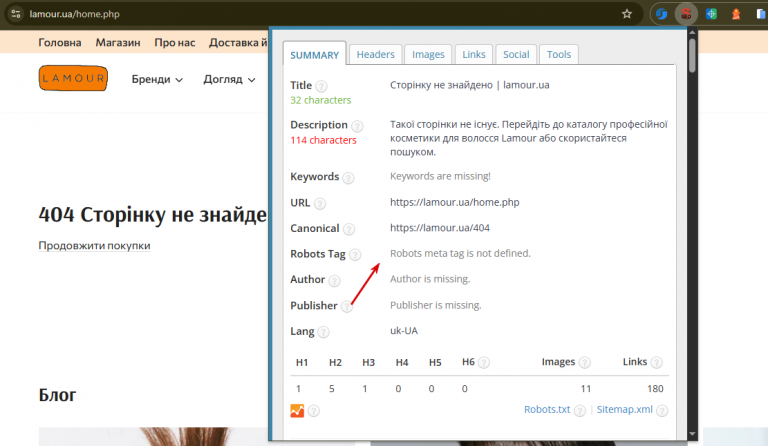Open the Social tab
768x446 pixels.
[x=516, y=54]
